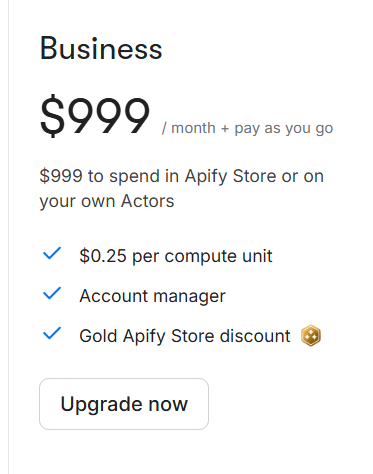This screenshot has width=373, height=474.
Task: Click the word 'now' in the upgrade button
Action: pyautogui.click(x=168, y=404)
